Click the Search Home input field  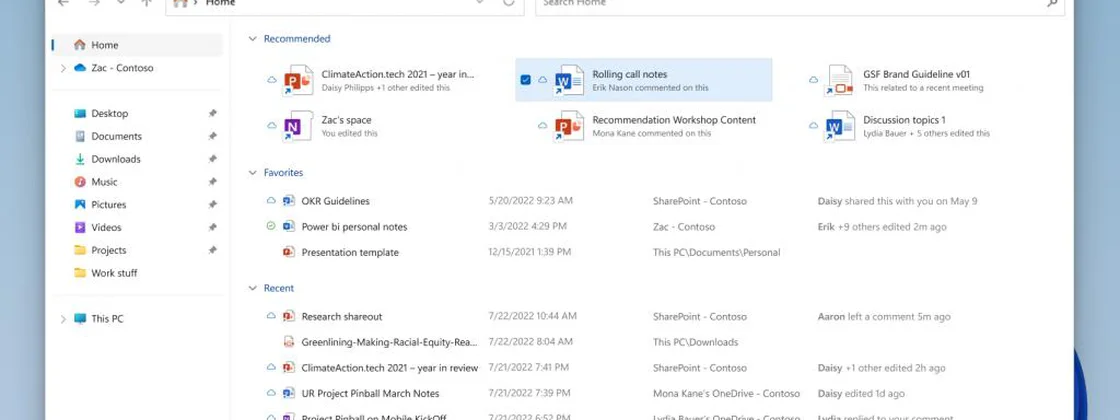click(790, 4)
